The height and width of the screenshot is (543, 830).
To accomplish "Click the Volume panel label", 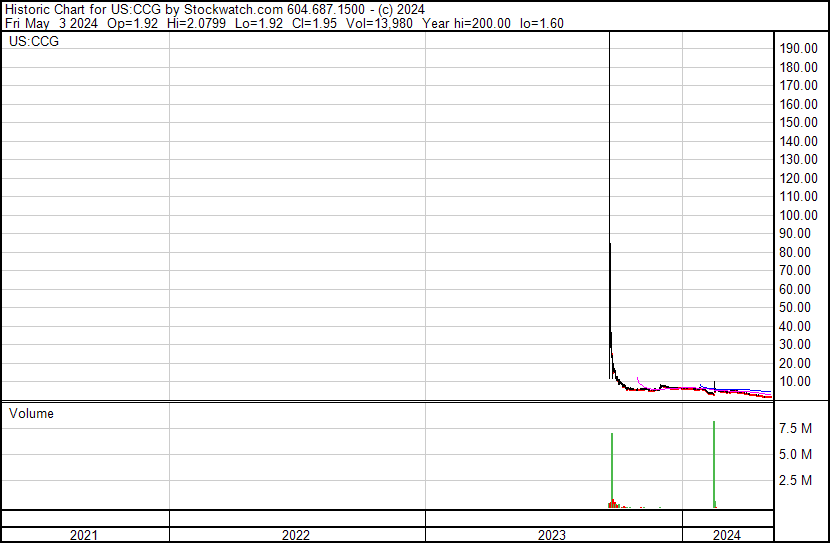I will tap(31, 413).
